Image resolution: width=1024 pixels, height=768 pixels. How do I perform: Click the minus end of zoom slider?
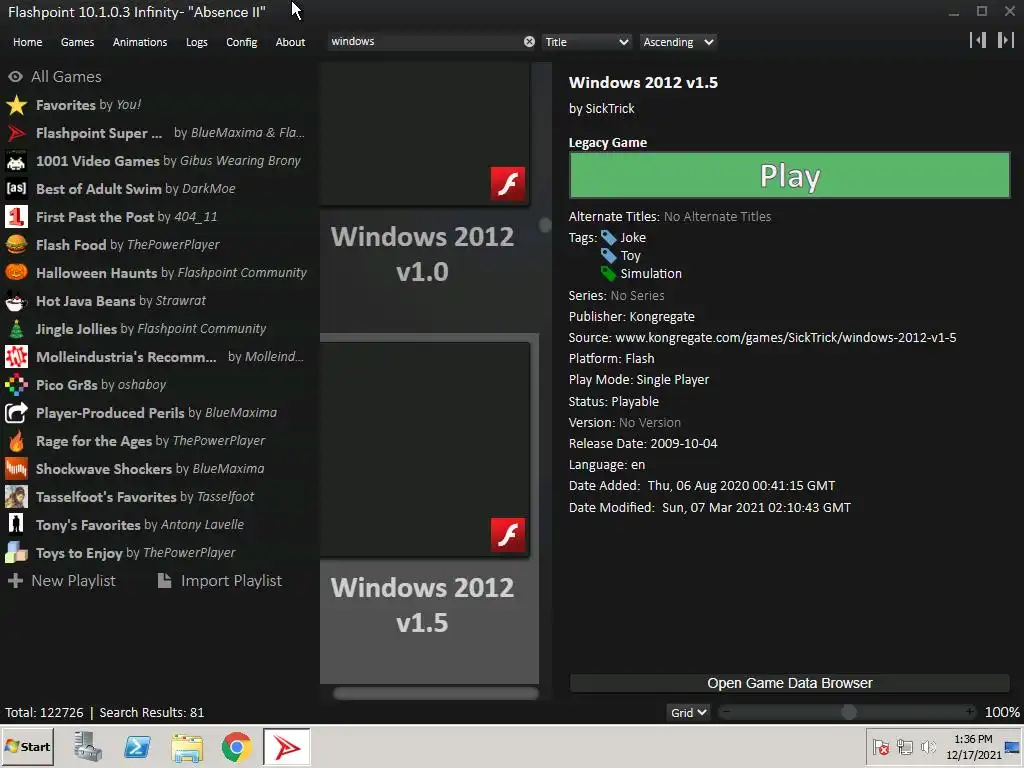(727, 712)
